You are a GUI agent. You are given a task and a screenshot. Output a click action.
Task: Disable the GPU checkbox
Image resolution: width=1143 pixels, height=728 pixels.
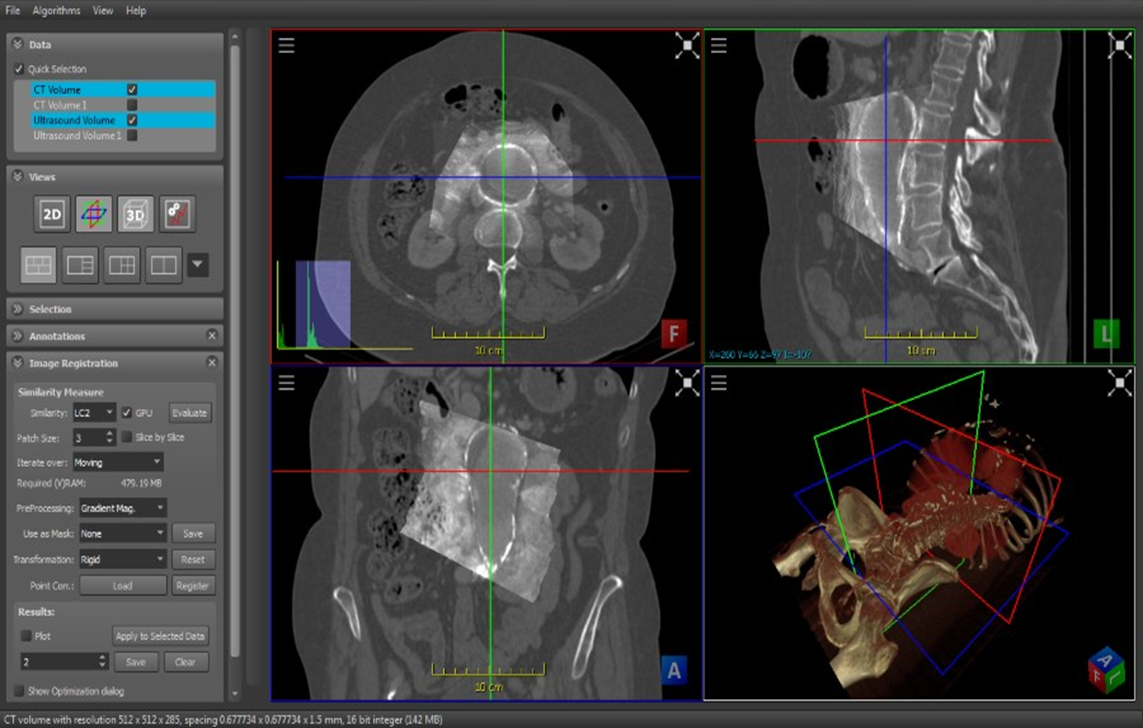click(x=127, y=412)
